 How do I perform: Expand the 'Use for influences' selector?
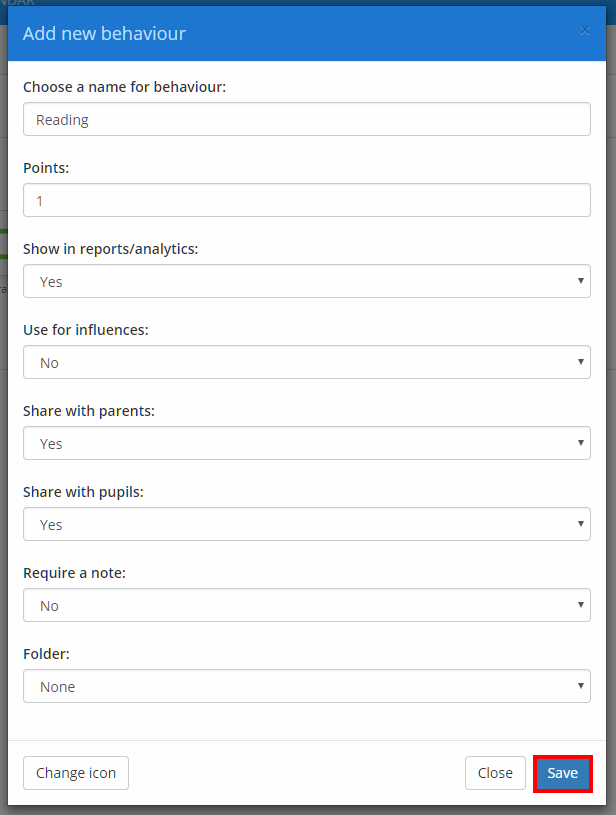click(306, 362)
